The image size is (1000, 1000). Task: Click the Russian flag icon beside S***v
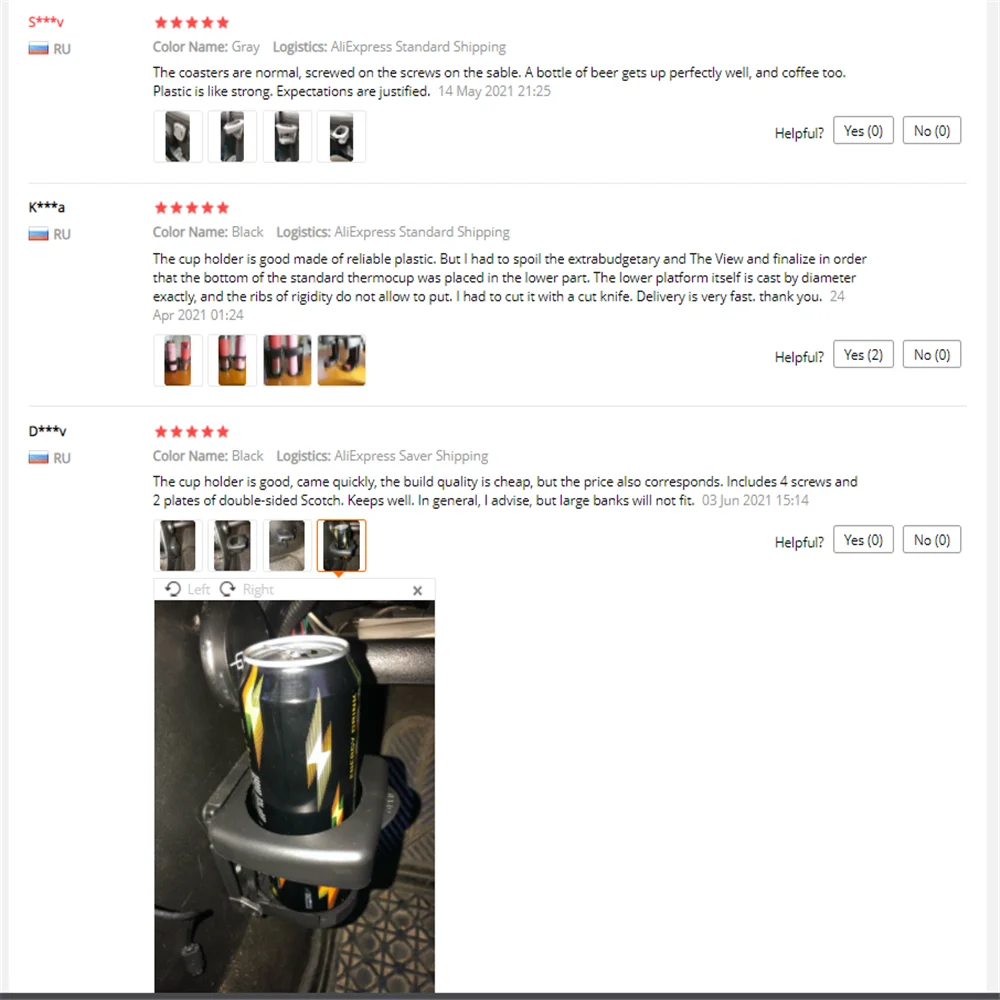(x=38, y=48)
